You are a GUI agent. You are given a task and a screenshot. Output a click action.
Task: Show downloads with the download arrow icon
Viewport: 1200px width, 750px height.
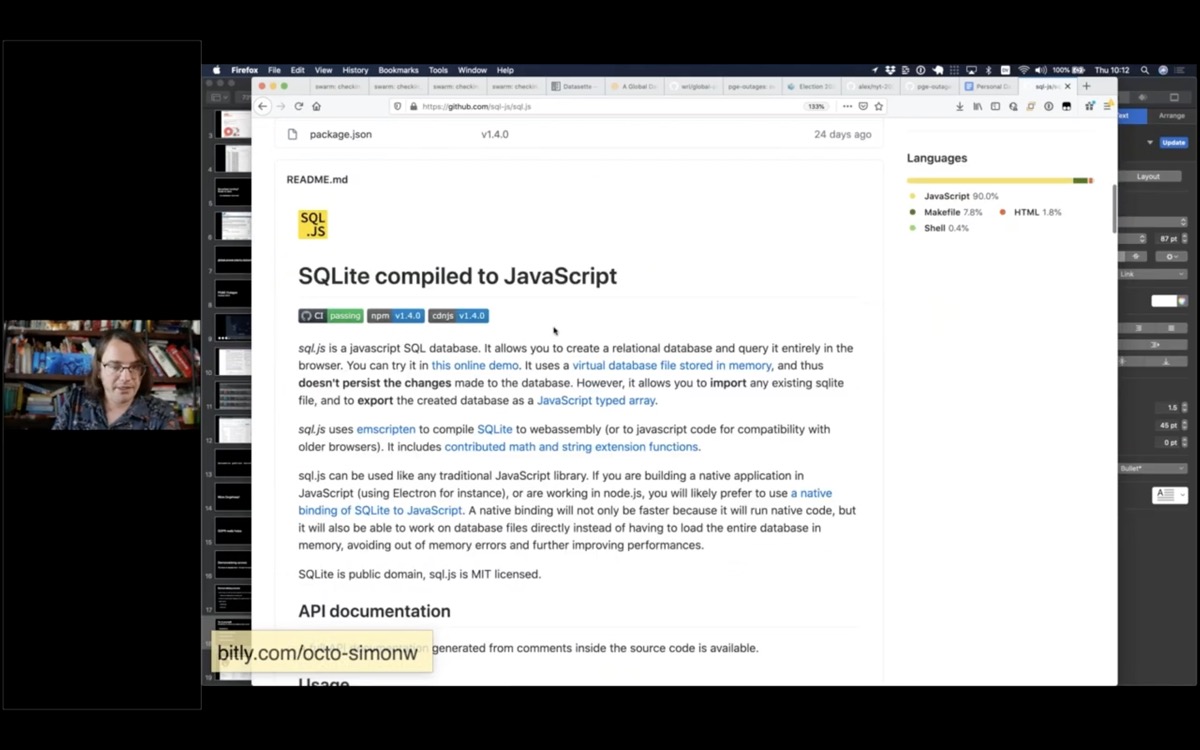click(960, 106)
